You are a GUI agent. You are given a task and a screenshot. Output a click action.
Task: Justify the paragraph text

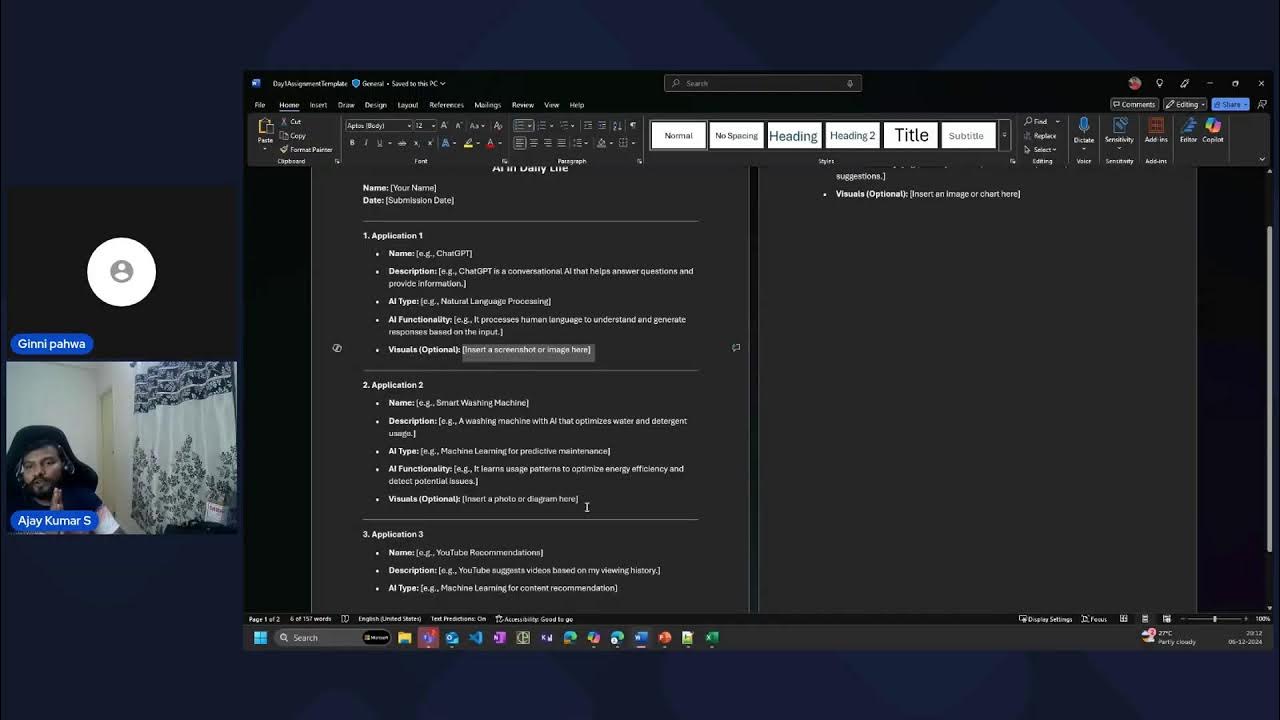tap(561, 143)
